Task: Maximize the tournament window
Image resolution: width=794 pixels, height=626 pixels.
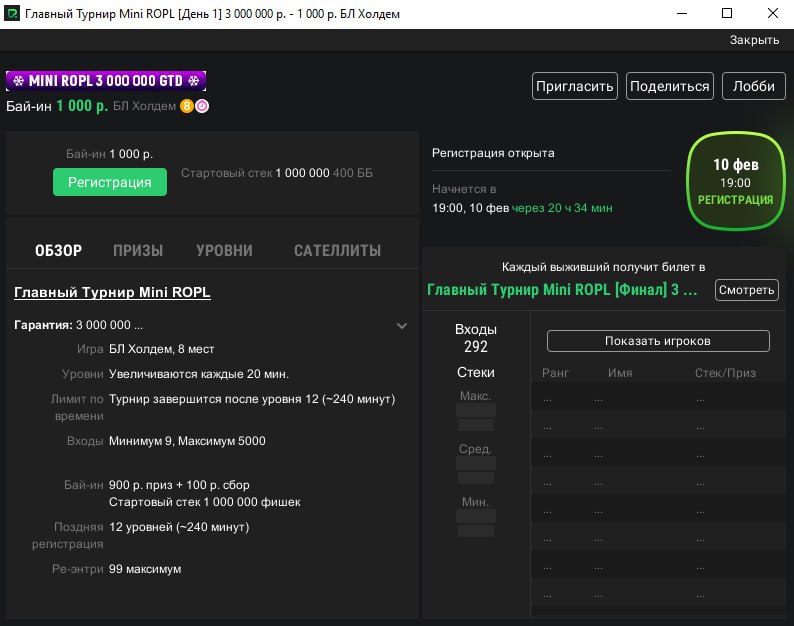Action: click(727, 14)
